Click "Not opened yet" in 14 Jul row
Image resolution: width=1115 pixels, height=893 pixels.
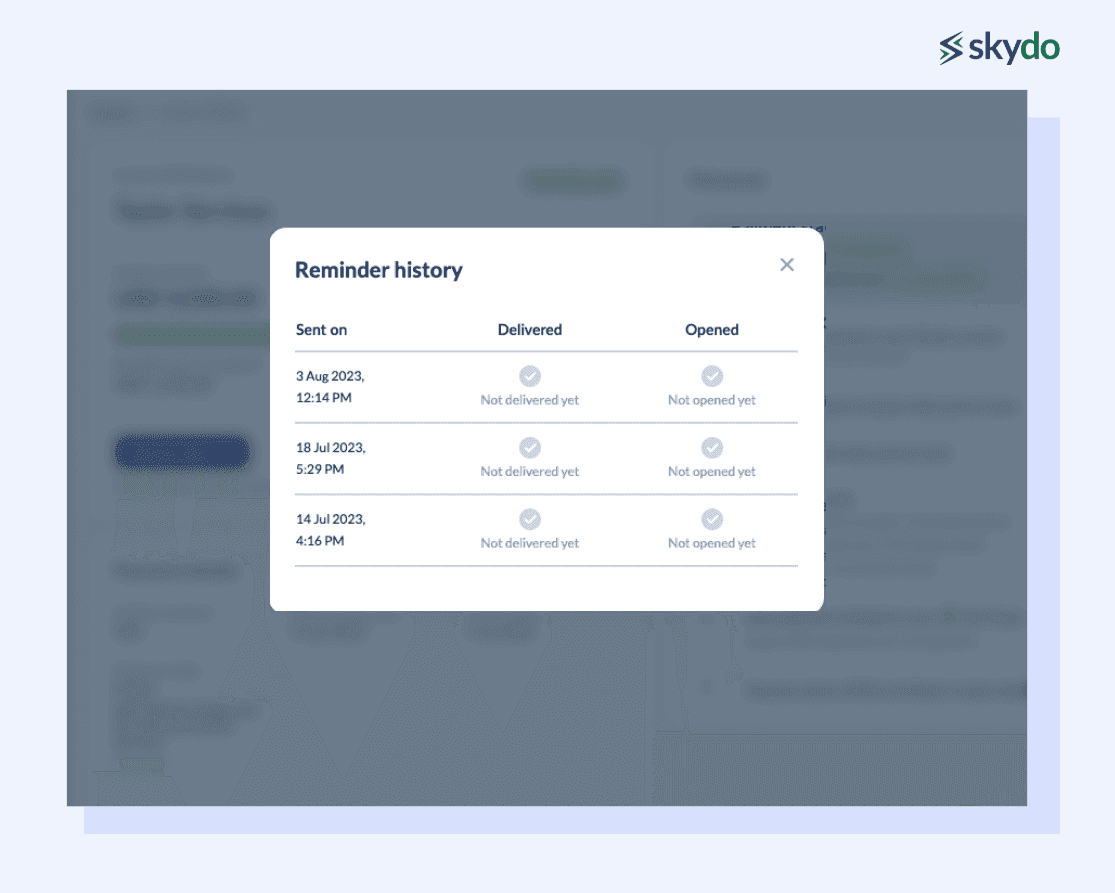712,544
